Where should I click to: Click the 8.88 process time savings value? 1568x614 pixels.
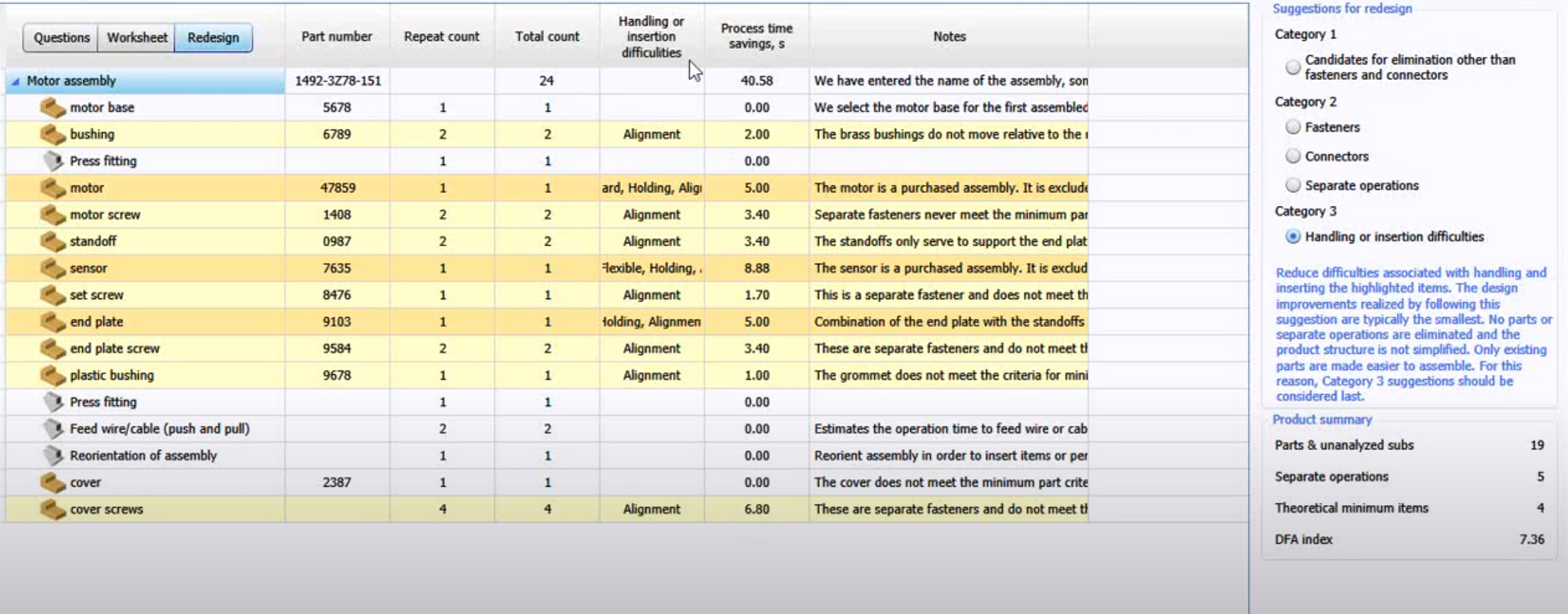point(757,269)
